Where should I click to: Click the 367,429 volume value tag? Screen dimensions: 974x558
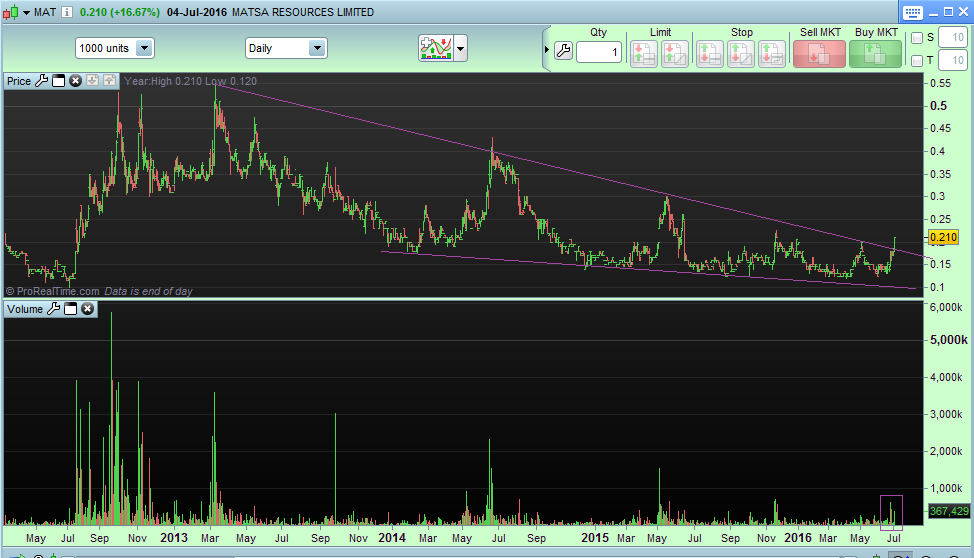click(x=949, y=511)
